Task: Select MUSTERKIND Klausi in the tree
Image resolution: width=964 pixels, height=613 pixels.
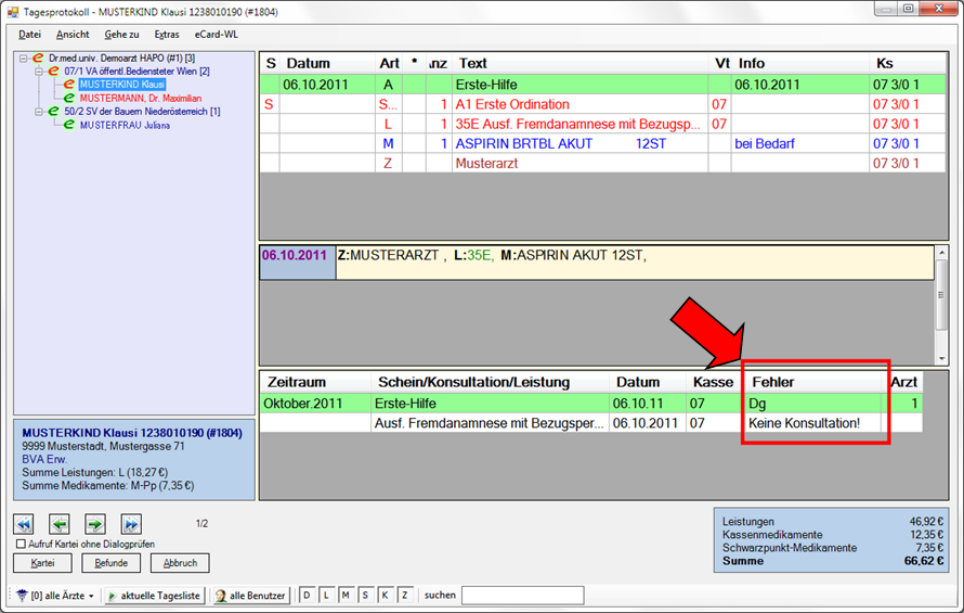Action: click(x=122, y=84)
